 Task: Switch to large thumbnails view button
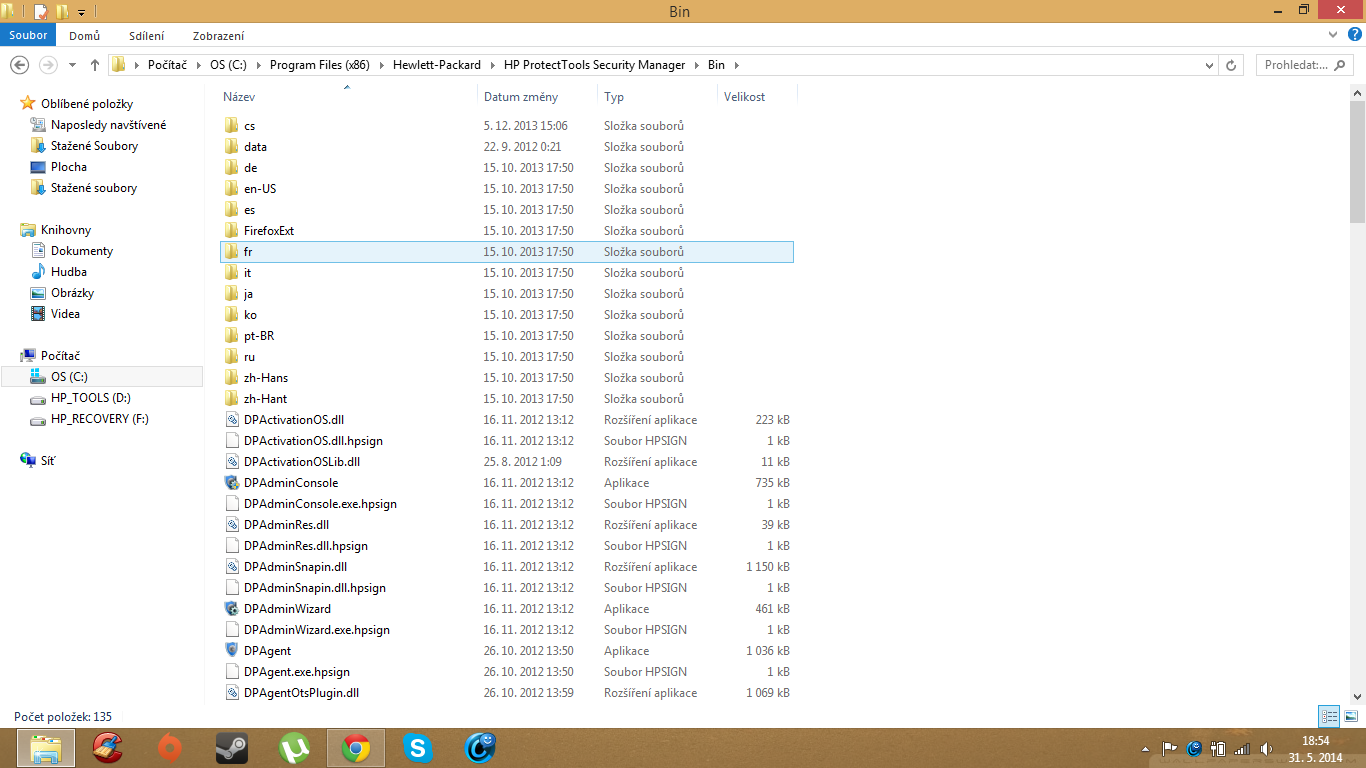[x=1350, y=716]
